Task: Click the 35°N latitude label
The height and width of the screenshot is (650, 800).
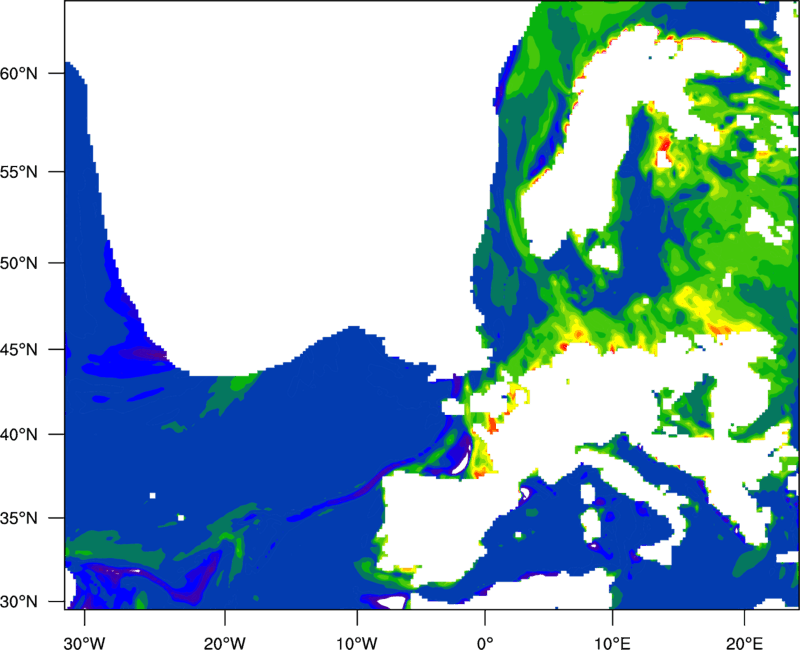Action: [19, 518]
